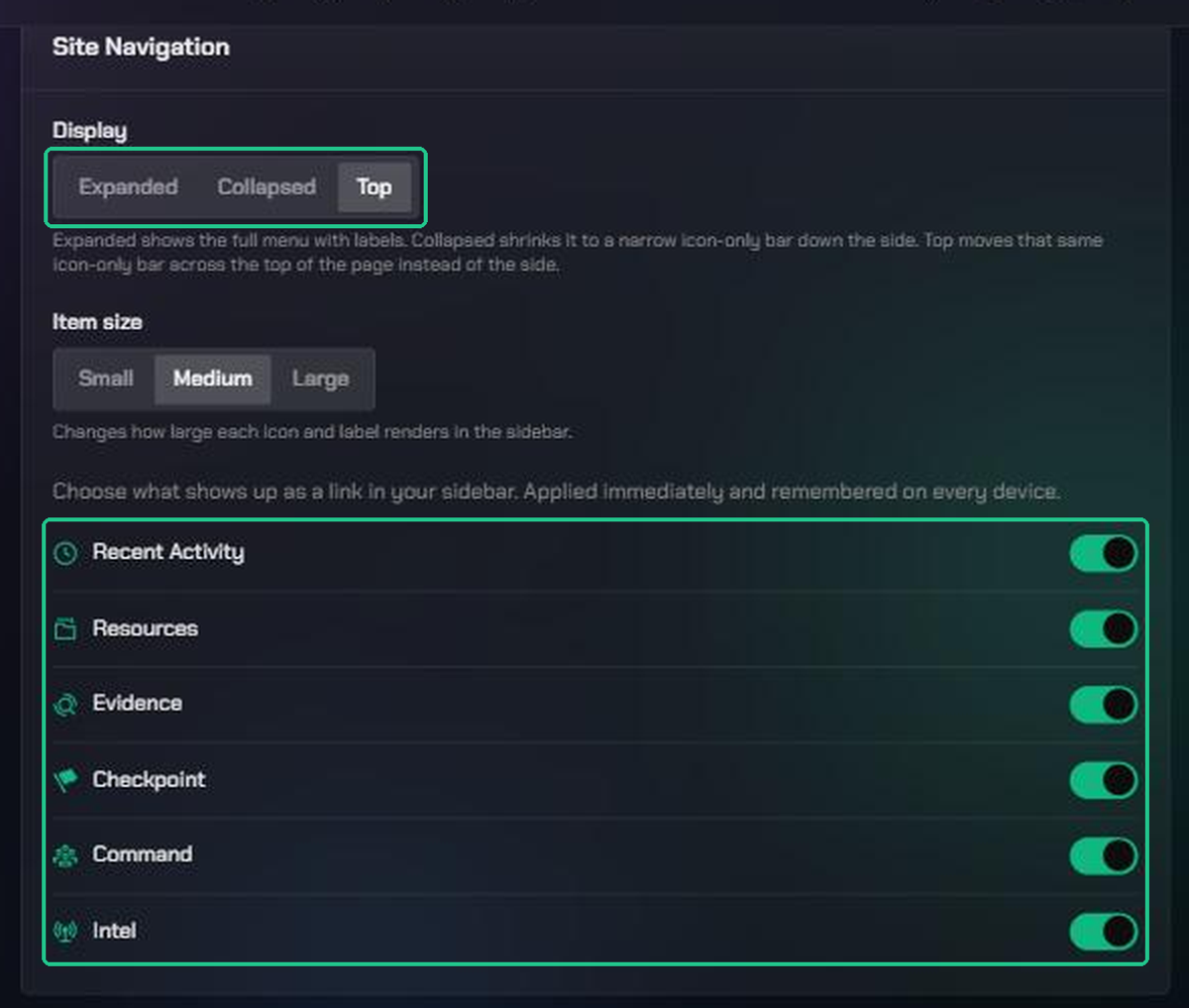Click the Checkpoint flag icon
Screen dimensions: 1189x1008
pos(65,780)
